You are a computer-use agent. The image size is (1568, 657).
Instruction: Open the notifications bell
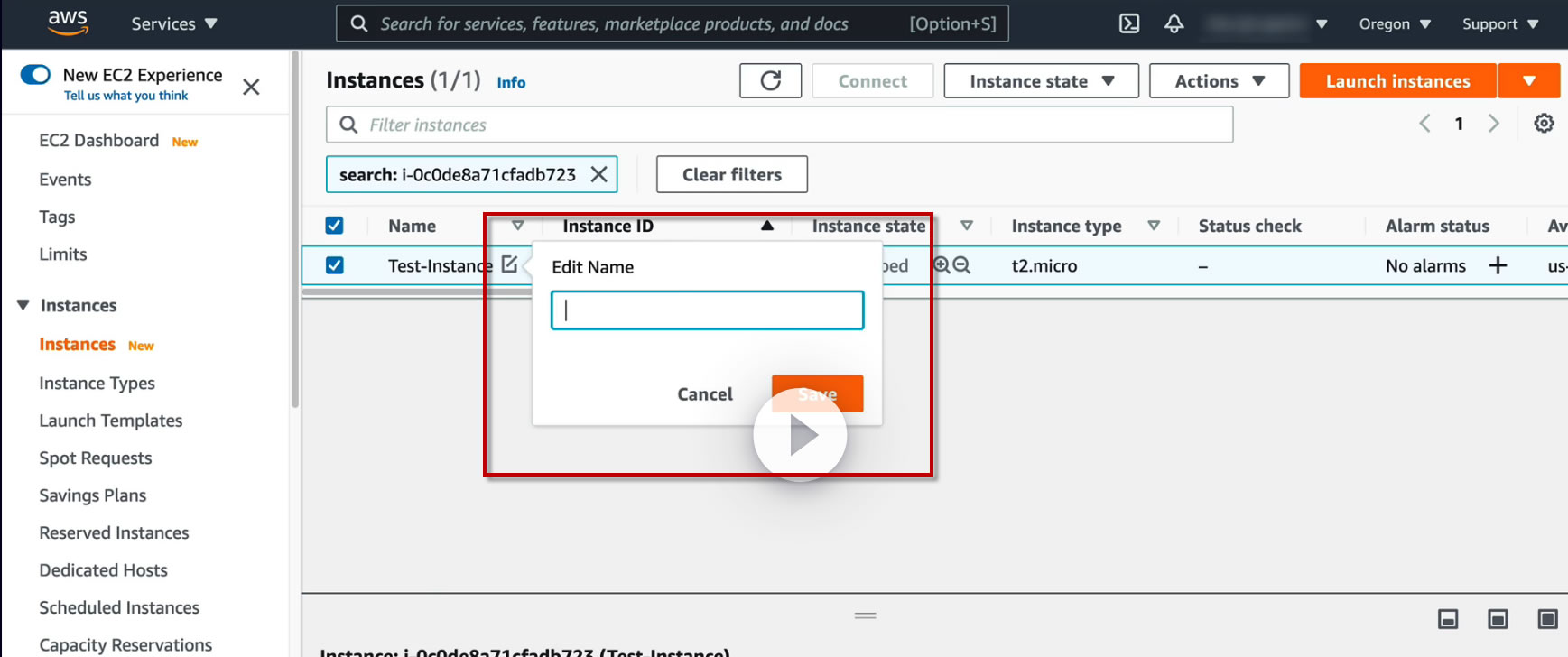(1174, 23)
